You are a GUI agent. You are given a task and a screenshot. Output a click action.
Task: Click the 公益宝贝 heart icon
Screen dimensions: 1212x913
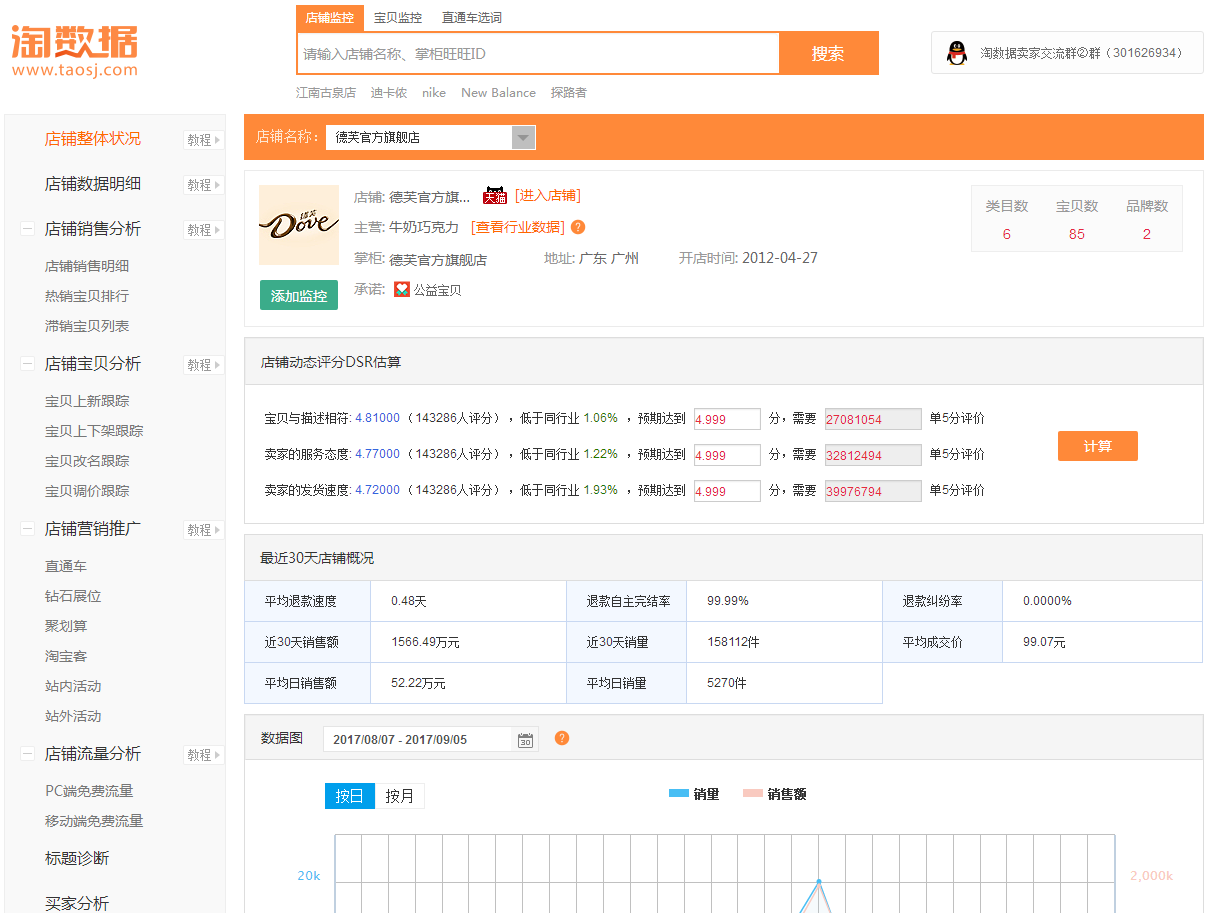click(401, 289)
